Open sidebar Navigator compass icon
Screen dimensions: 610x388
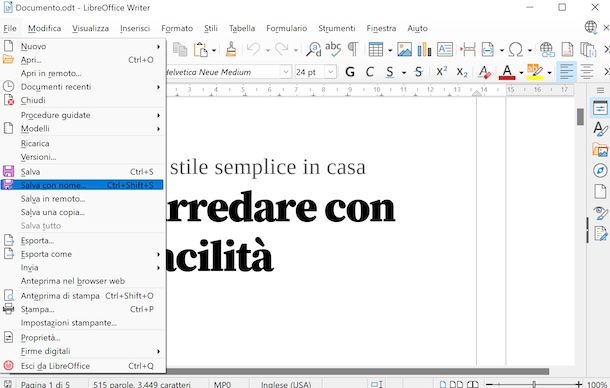(600, 170)
